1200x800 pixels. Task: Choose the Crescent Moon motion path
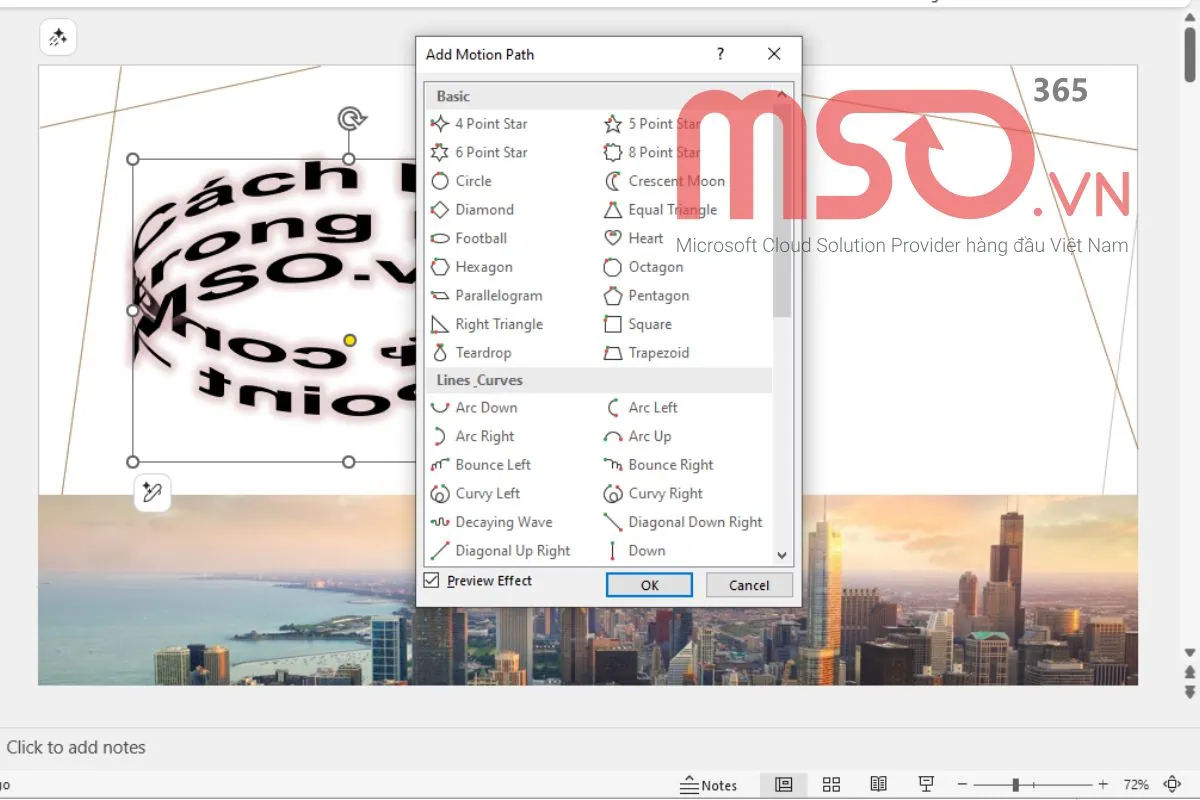tap(676, 181)
